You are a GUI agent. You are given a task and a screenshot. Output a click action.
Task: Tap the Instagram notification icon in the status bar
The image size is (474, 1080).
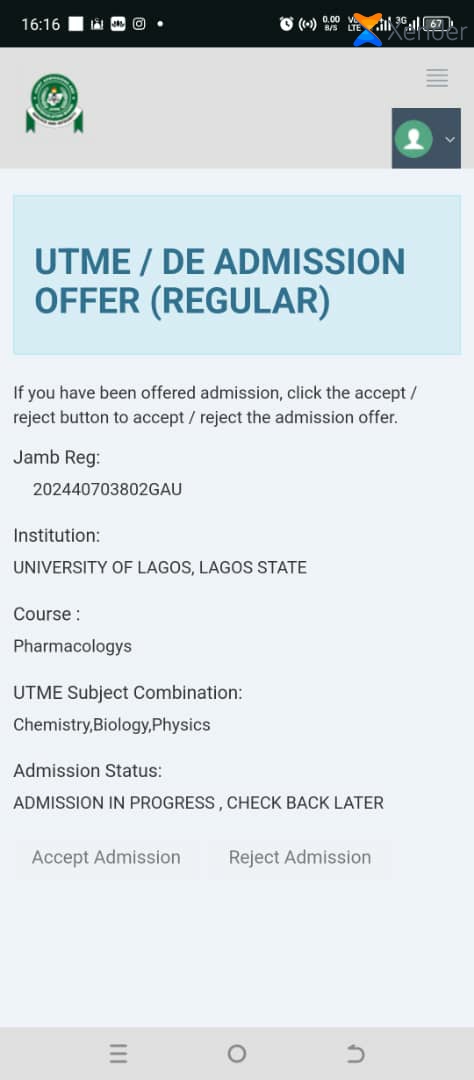pos(139,23)
